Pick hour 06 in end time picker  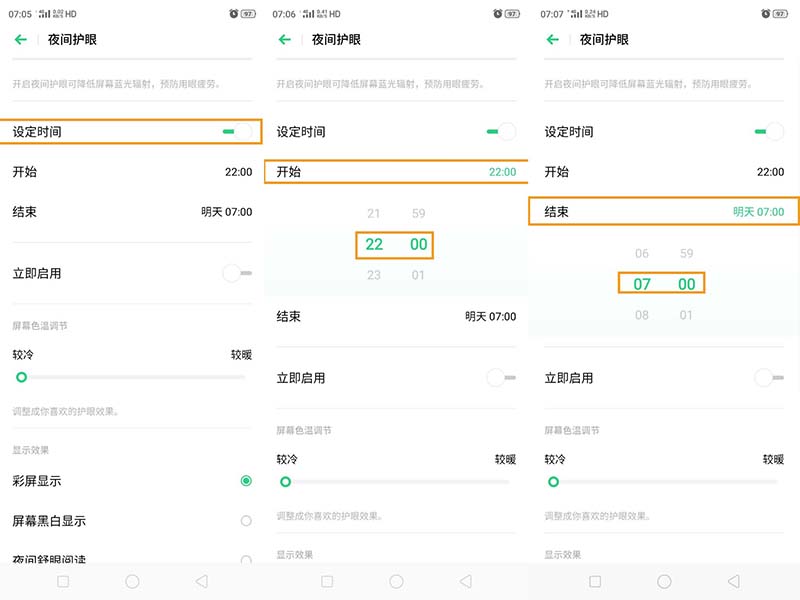point(642,253)
